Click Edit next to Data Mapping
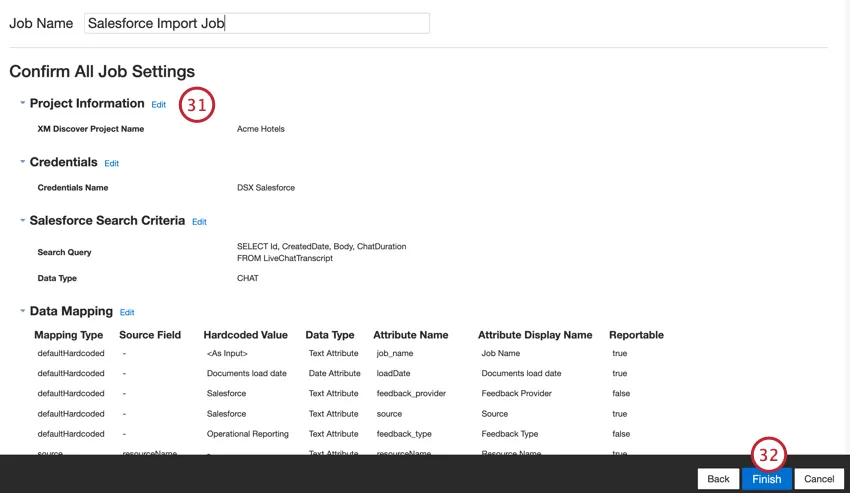The height and width of the screenshot is (493, 850). pos(127,313)
